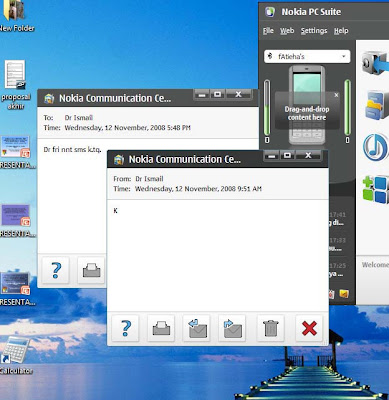Click the phone image in Nokia PC Suite

pyautogui.click(x=307, y=105)
